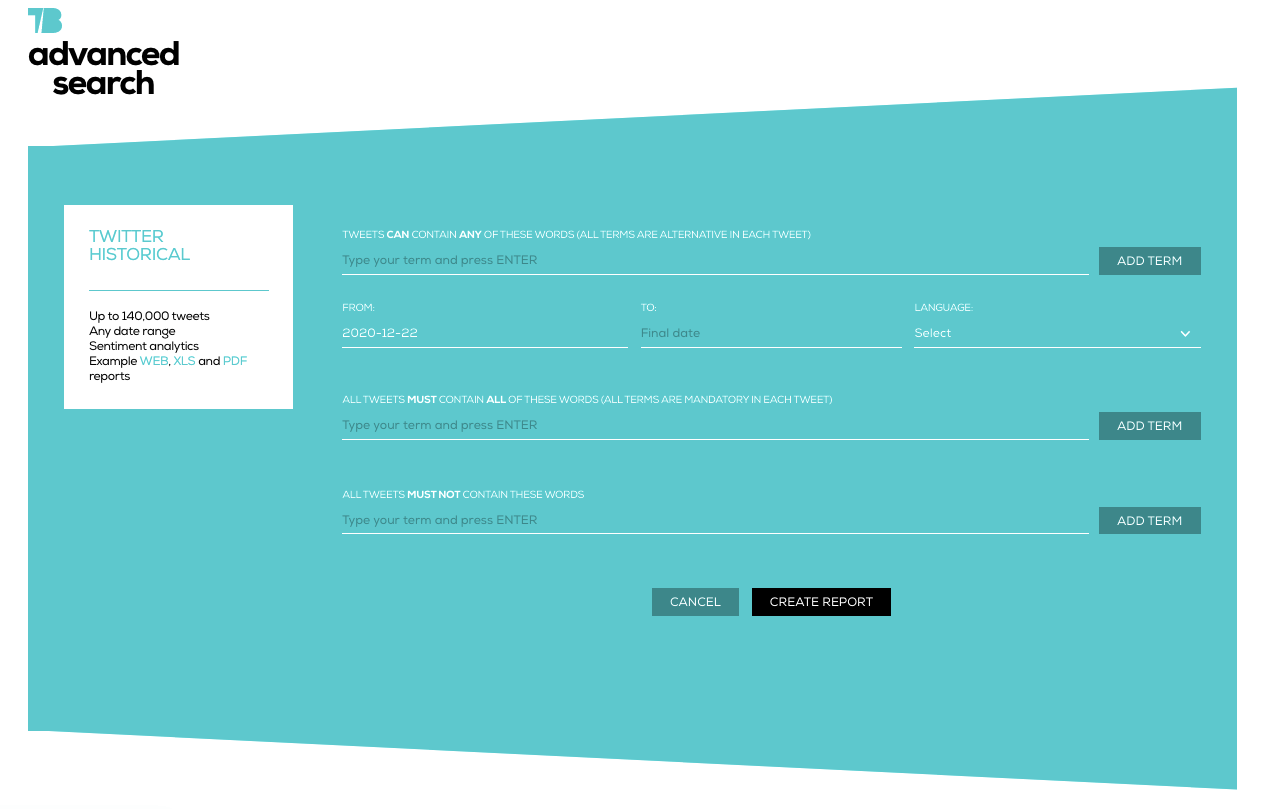1278x809 pixels.
Task: Click the Twitter Historical heading
Action: 139,245
